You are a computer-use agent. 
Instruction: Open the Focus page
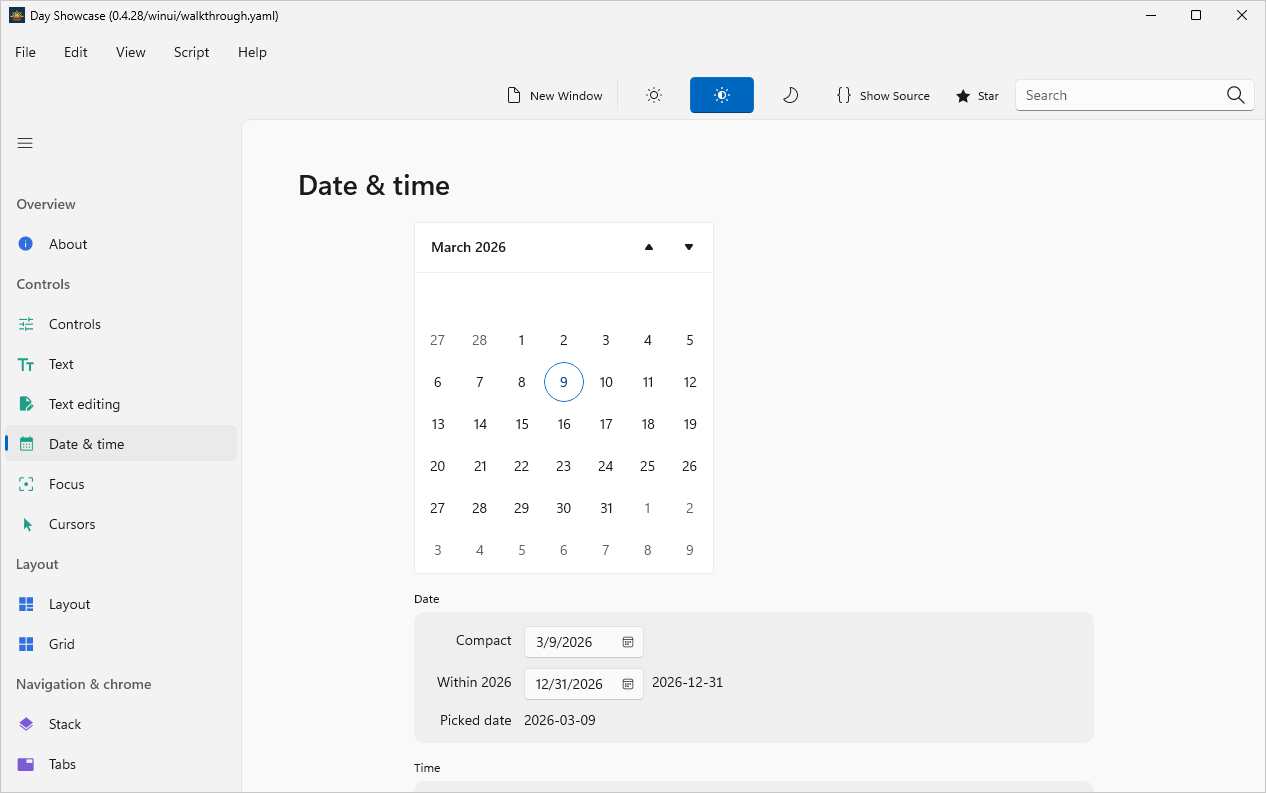121,484
